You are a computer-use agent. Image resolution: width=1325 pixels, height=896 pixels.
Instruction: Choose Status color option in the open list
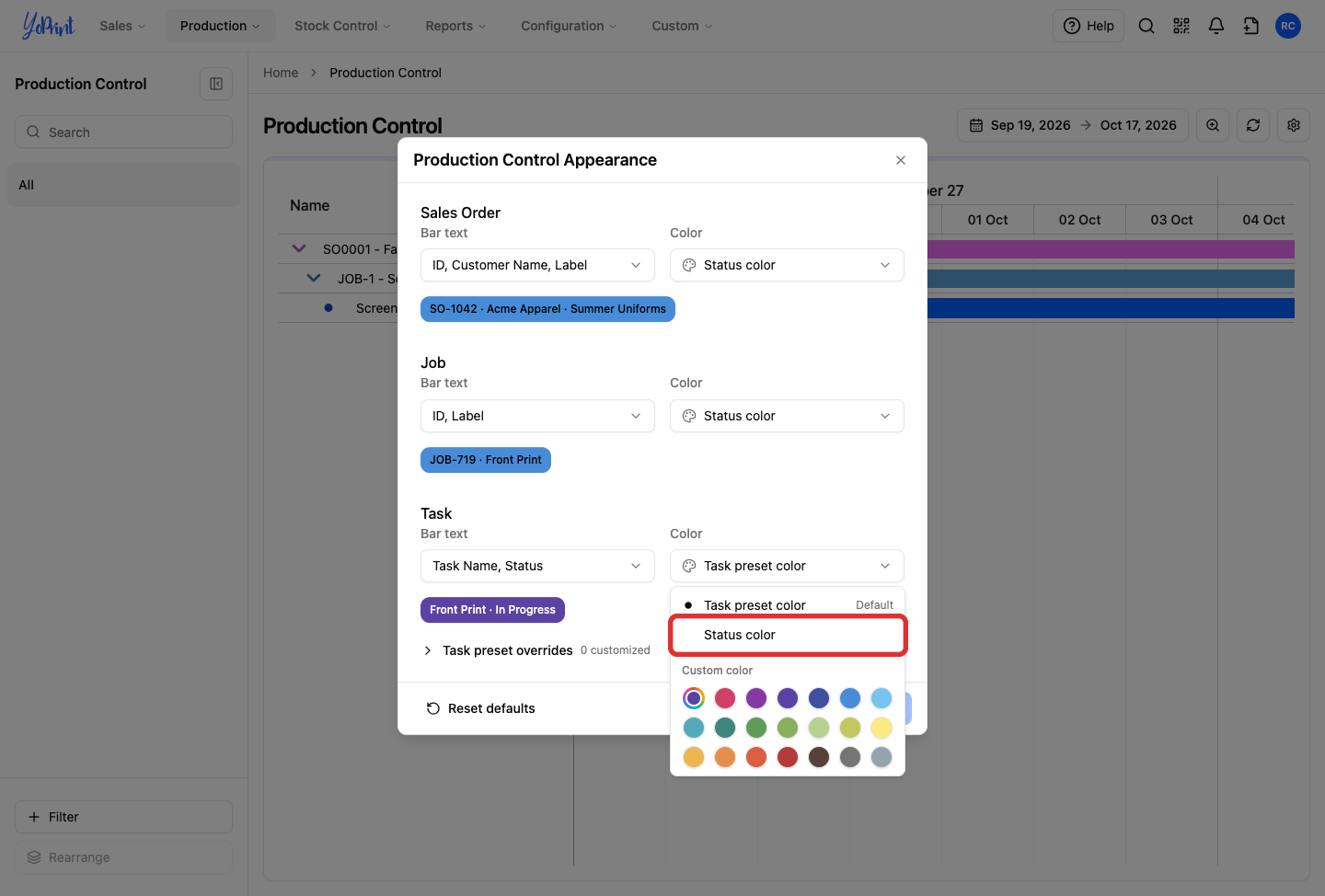click(x=788, y=635)
